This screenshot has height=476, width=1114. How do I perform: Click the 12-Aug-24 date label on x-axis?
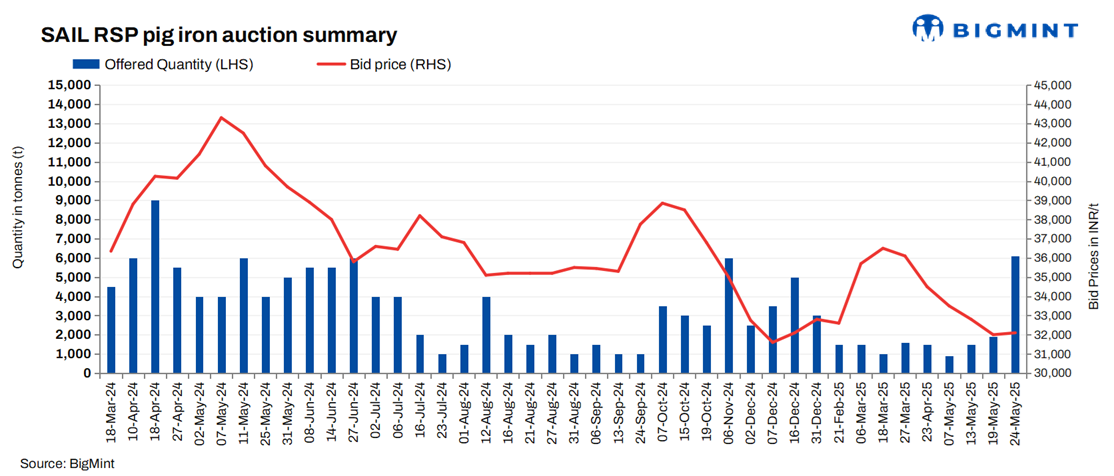[487, 412]
